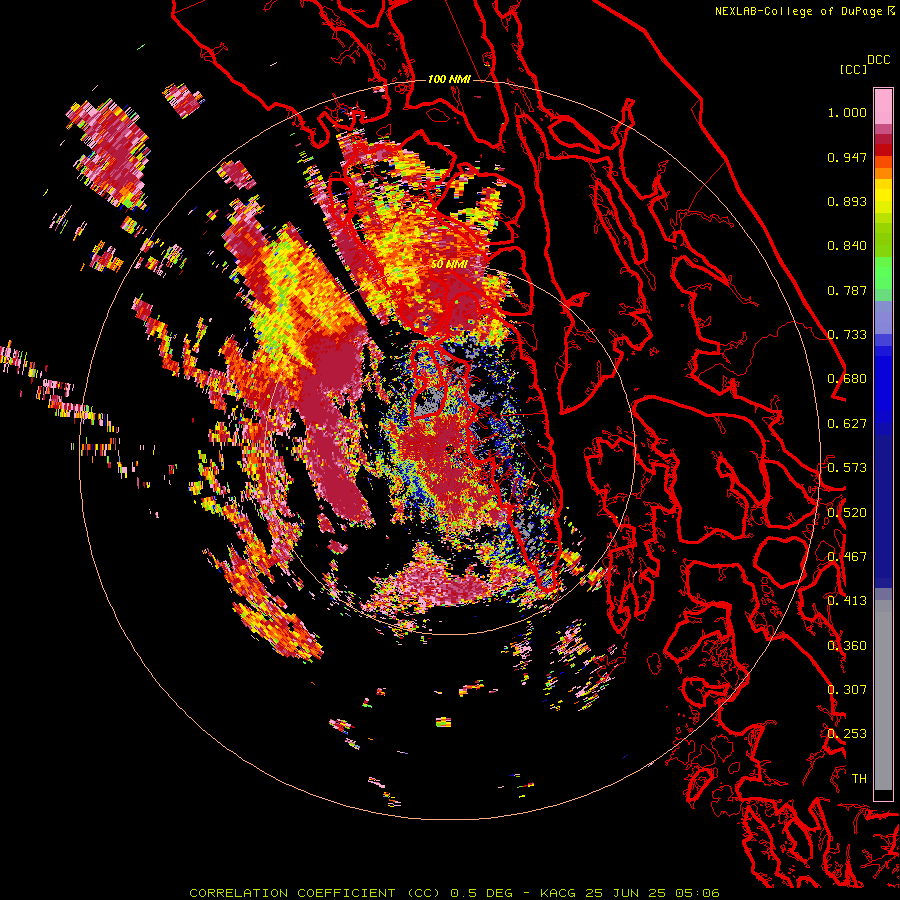The width and height of the screenshot is (900, 900).
Task: Pick the bright green segment of color bar
Action: pyautogui.click(x=883, y=273)
